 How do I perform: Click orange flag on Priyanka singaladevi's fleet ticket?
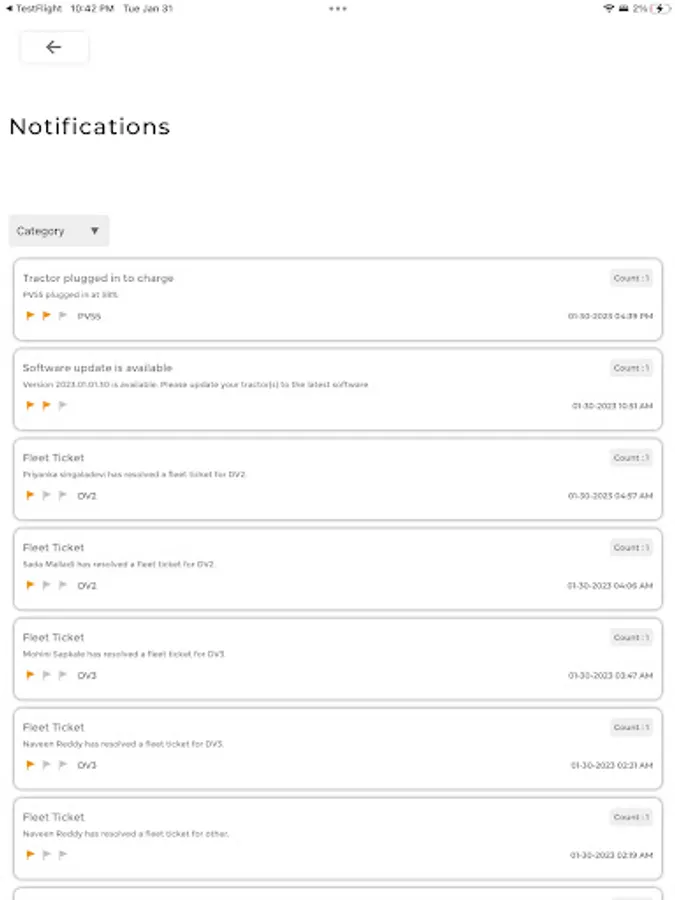[30, 495]
